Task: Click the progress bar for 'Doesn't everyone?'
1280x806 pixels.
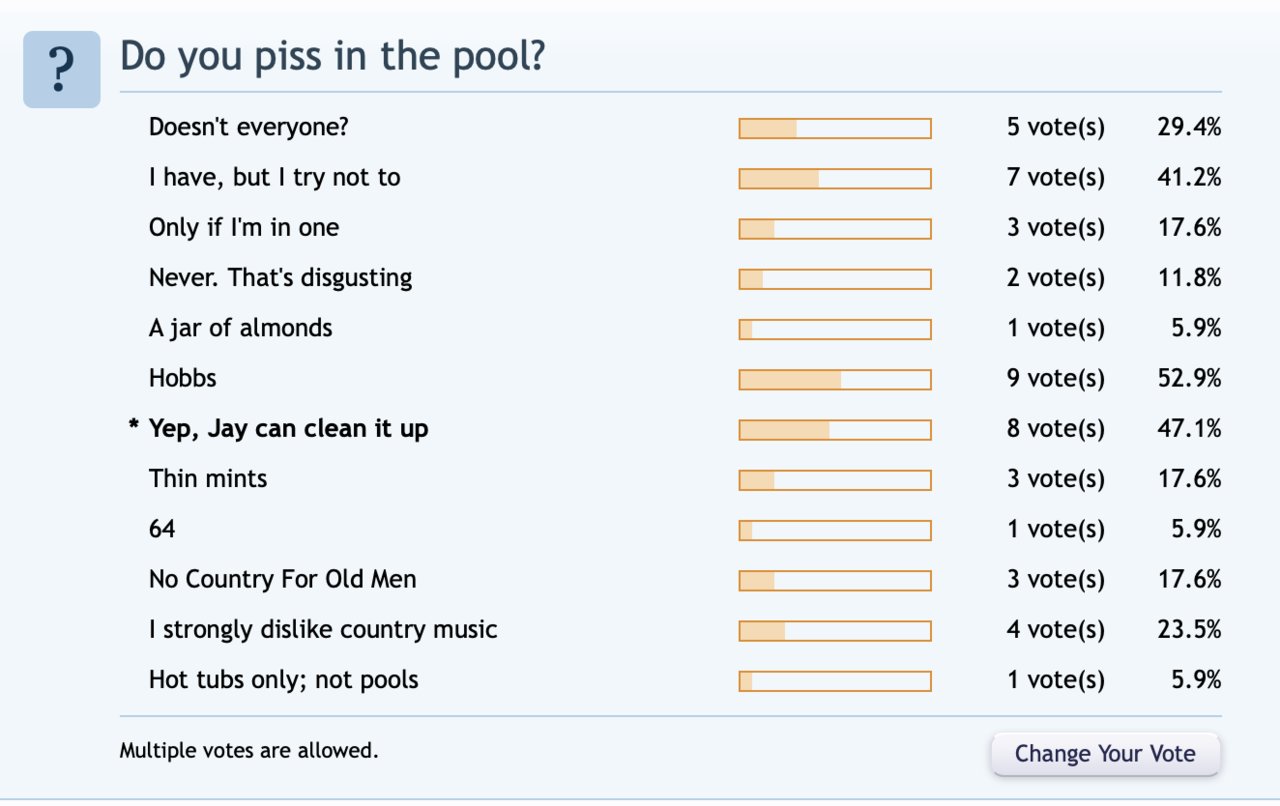Action: pyautogui.click(x=835, y=128)
